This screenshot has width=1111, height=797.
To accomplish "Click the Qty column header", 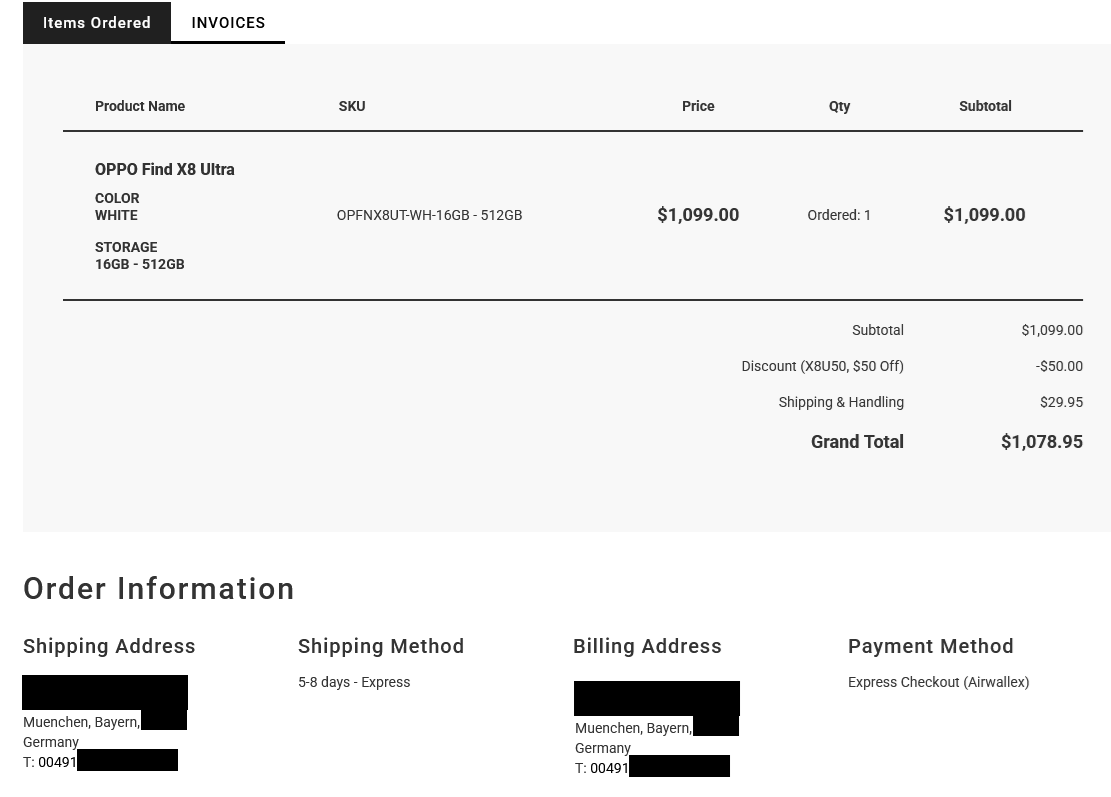I will pyautogui.click(x=839, y=106).
